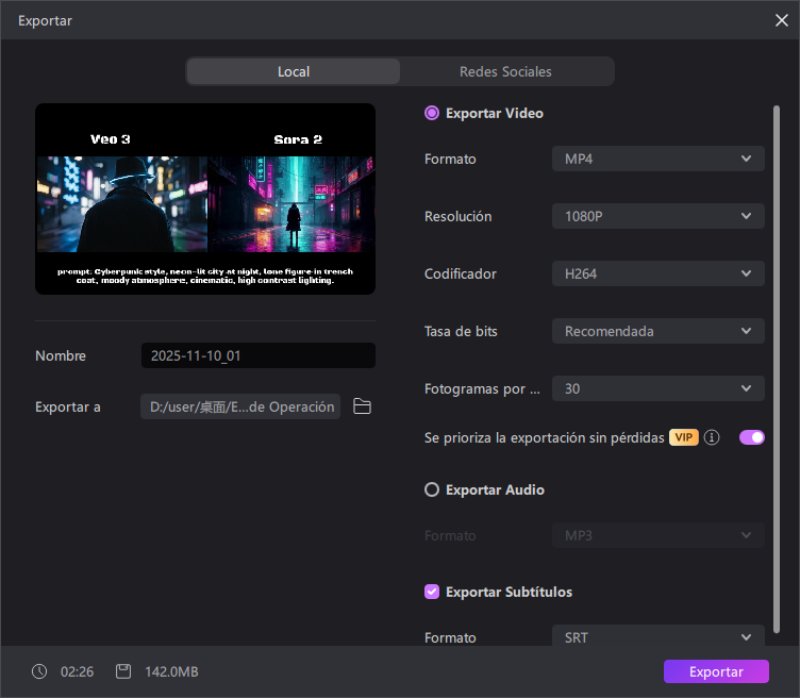The image size is (800, 698).
Task: Open the Codificador H264 dropdown
Action: pyautogui.click(x=658, y=274)
